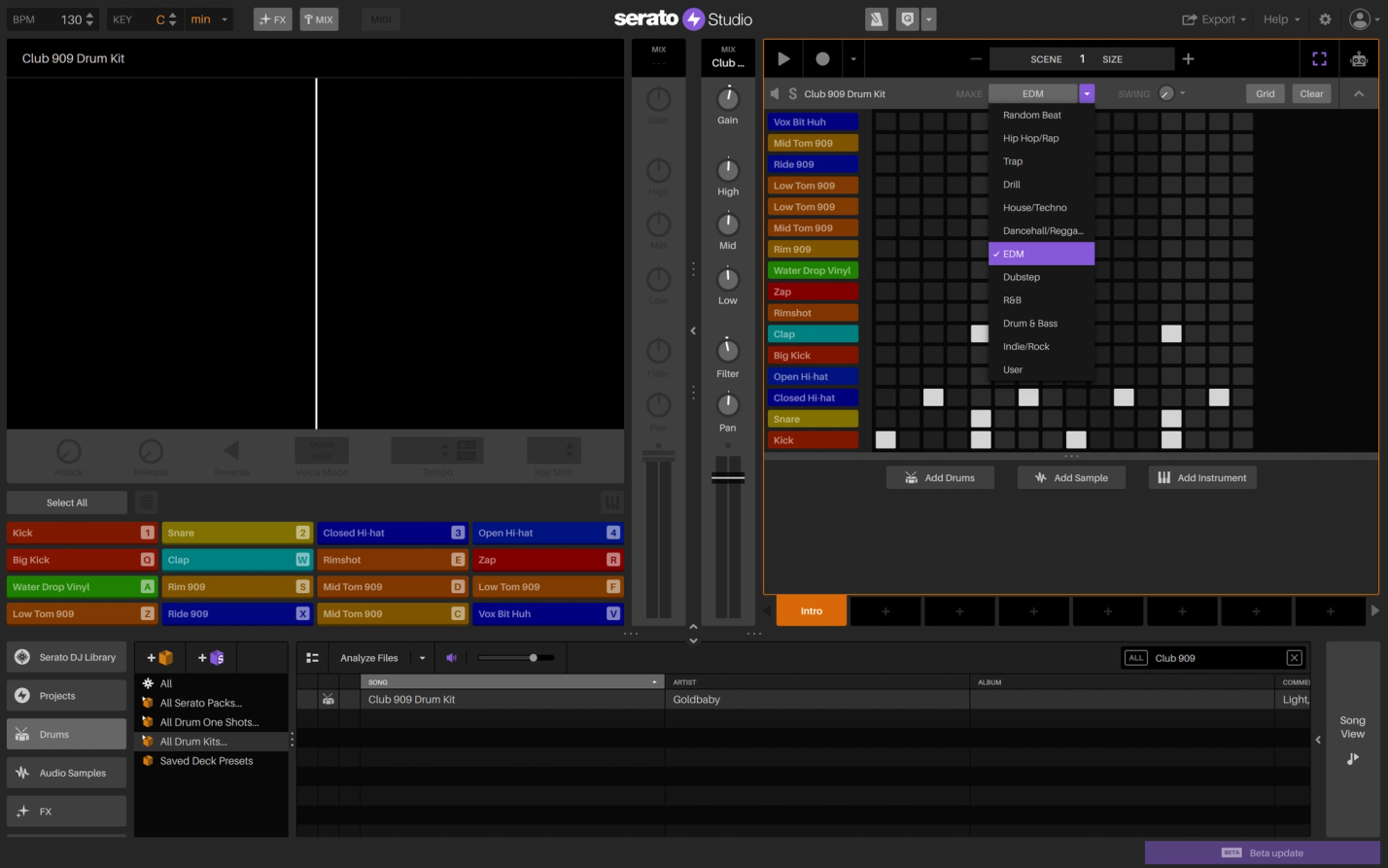The width and height of the screenshot is (1388, 868).
Task: Mute the Club 909 Drum Kit deck speaker icon
Action: [x=774, y=93]
